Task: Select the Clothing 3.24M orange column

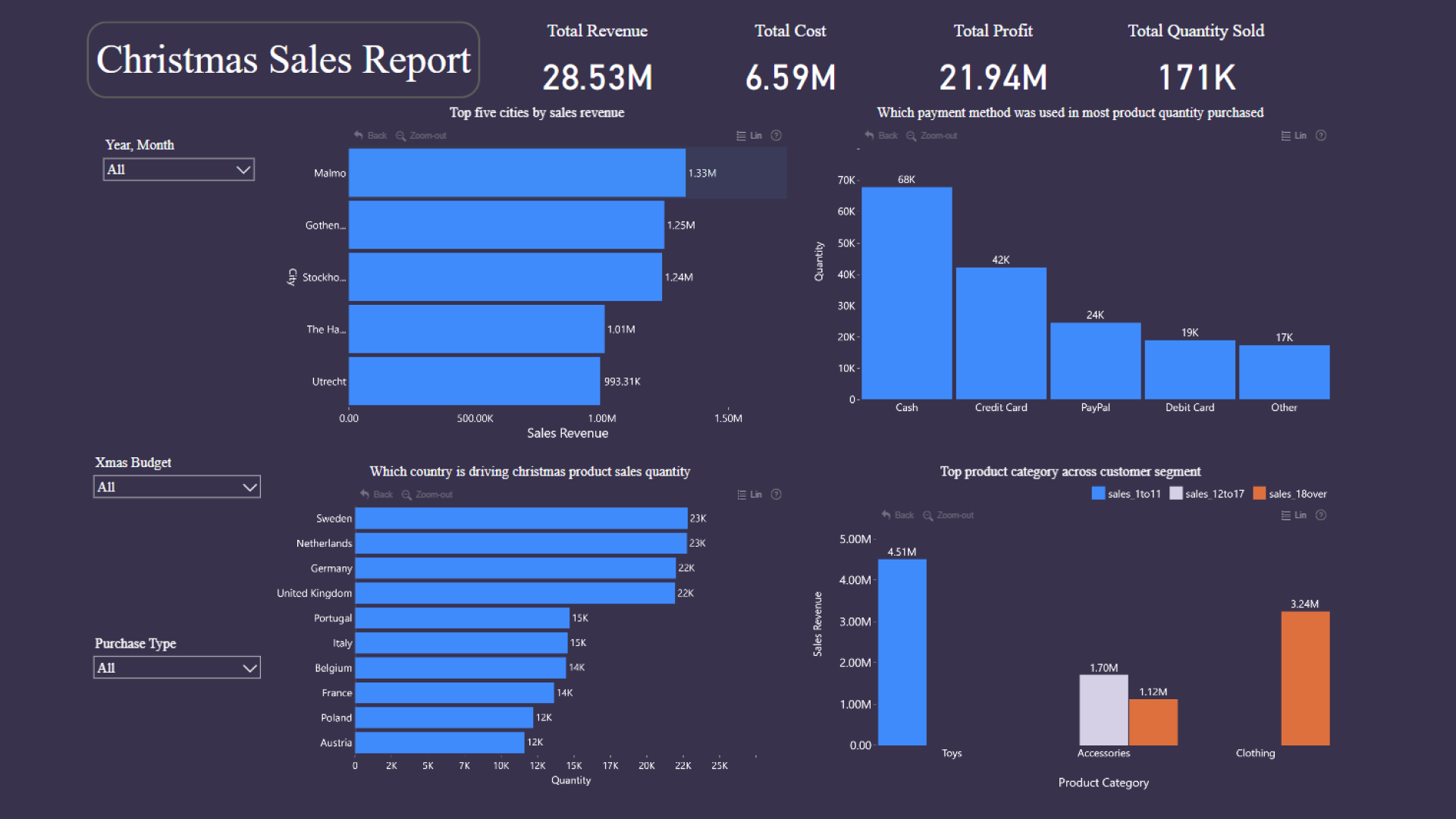Action: click(x=1305, y=679)
